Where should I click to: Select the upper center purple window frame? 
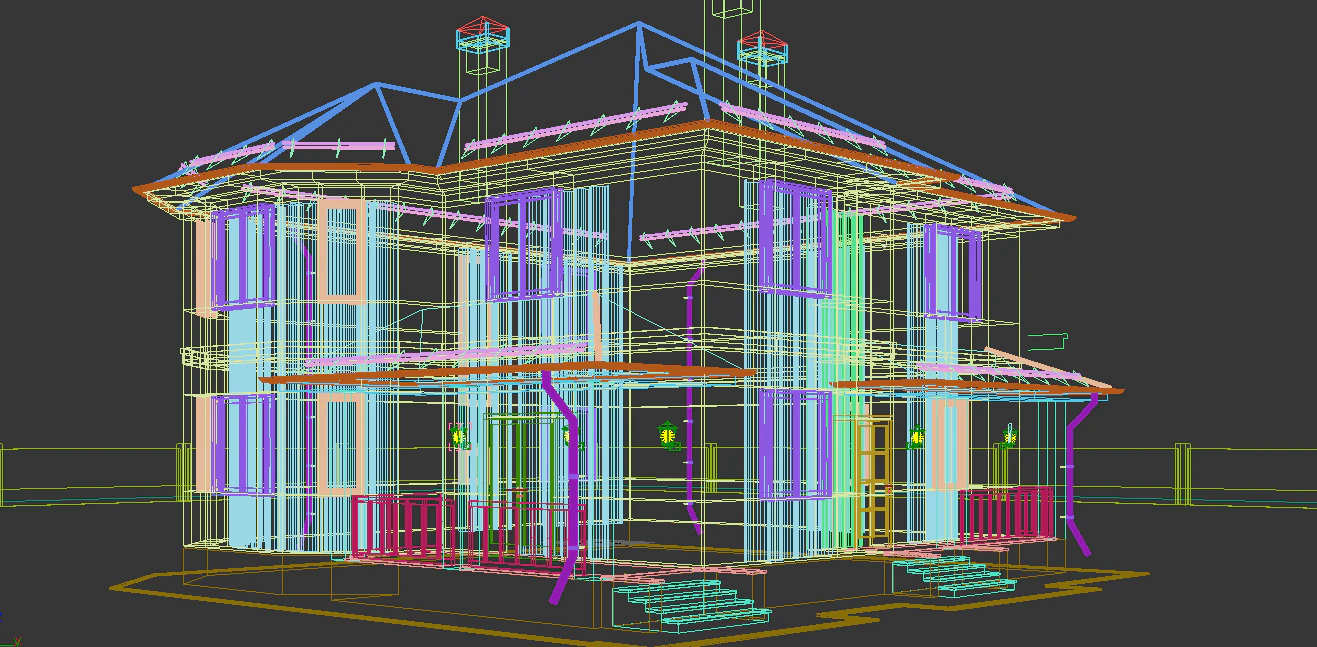pyautogui.click(x=525, y=245)
